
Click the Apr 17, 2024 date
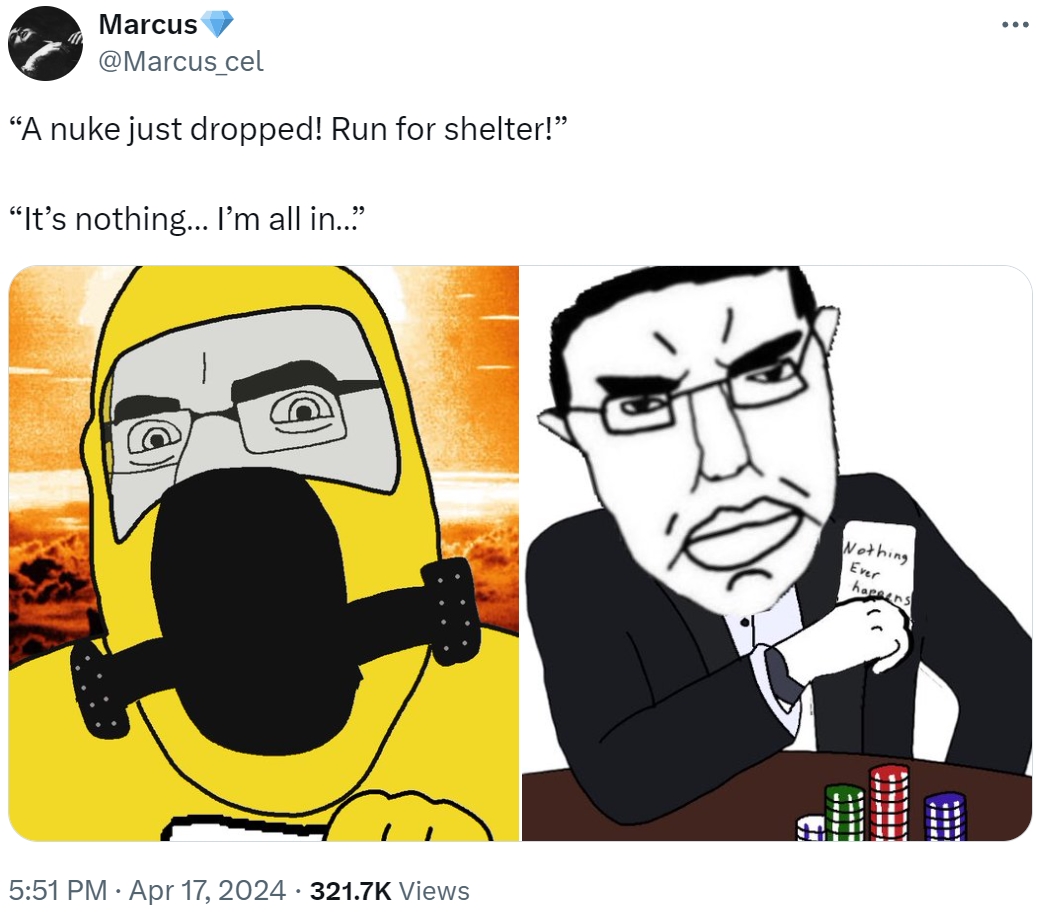tap(207, 890)
